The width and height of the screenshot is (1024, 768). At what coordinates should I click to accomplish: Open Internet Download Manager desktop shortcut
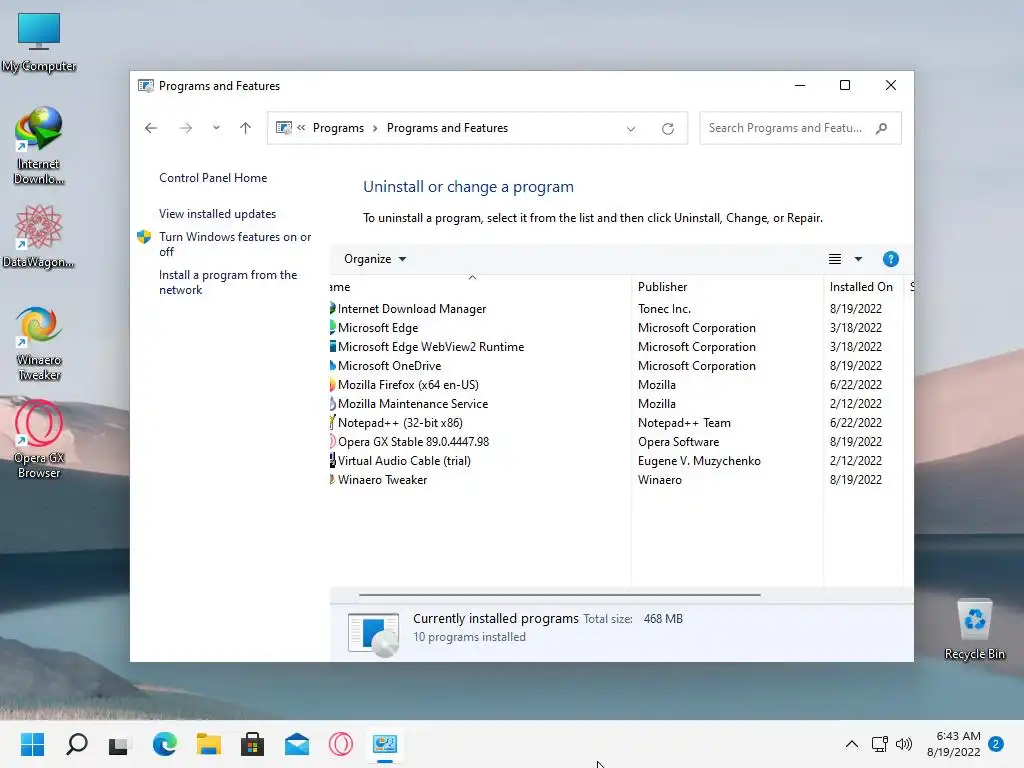[39, 146]
